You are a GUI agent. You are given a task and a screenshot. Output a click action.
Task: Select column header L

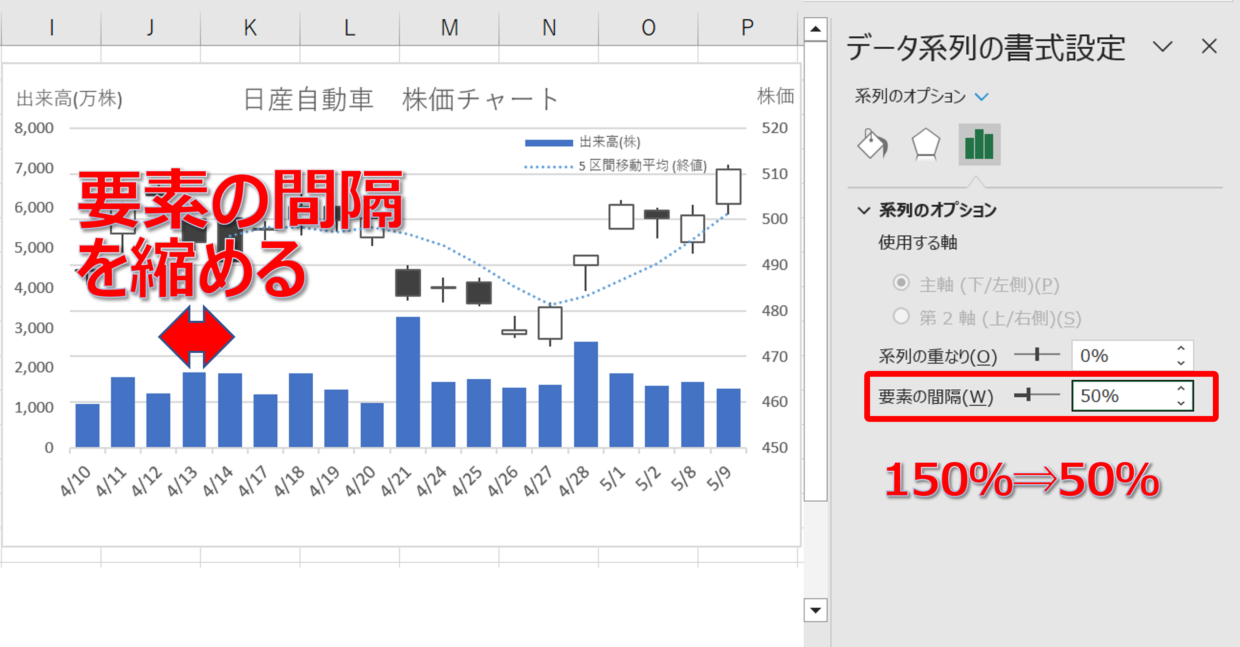[x=350, y=29]
